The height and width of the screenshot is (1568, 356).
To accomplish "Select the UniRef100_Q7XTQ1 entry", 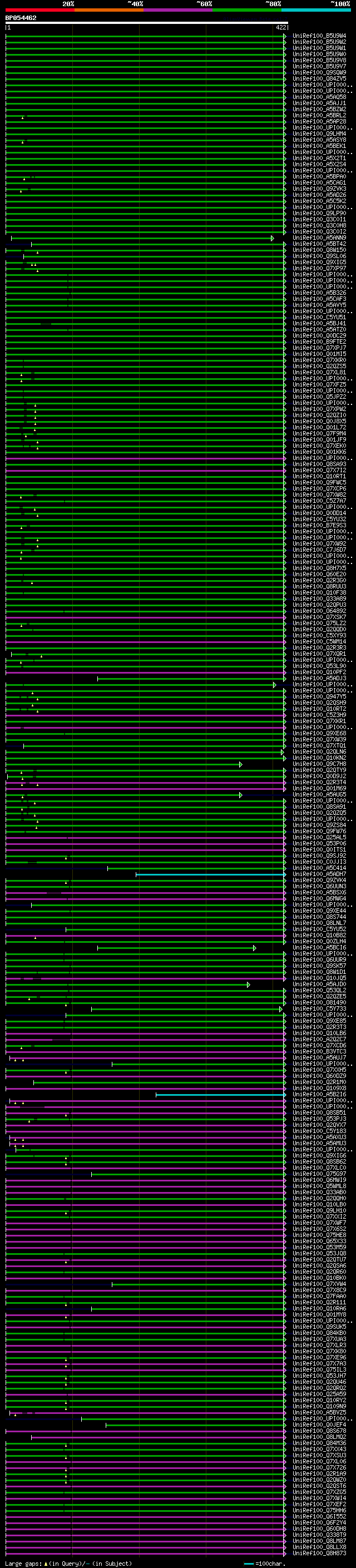I will pos(319,746).
